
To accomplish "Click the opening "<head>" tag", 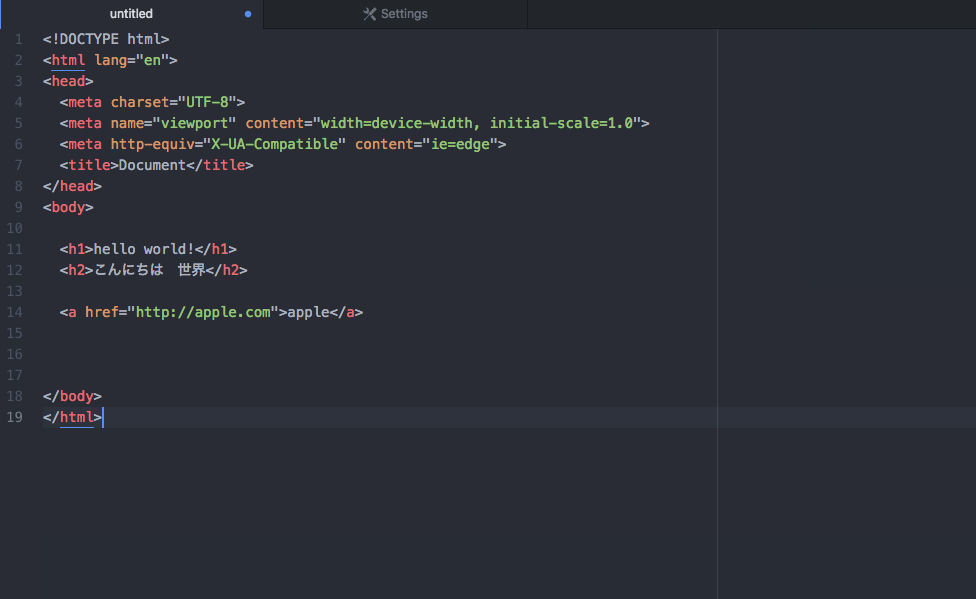I will pyautogui.click(x=68, y=82).
